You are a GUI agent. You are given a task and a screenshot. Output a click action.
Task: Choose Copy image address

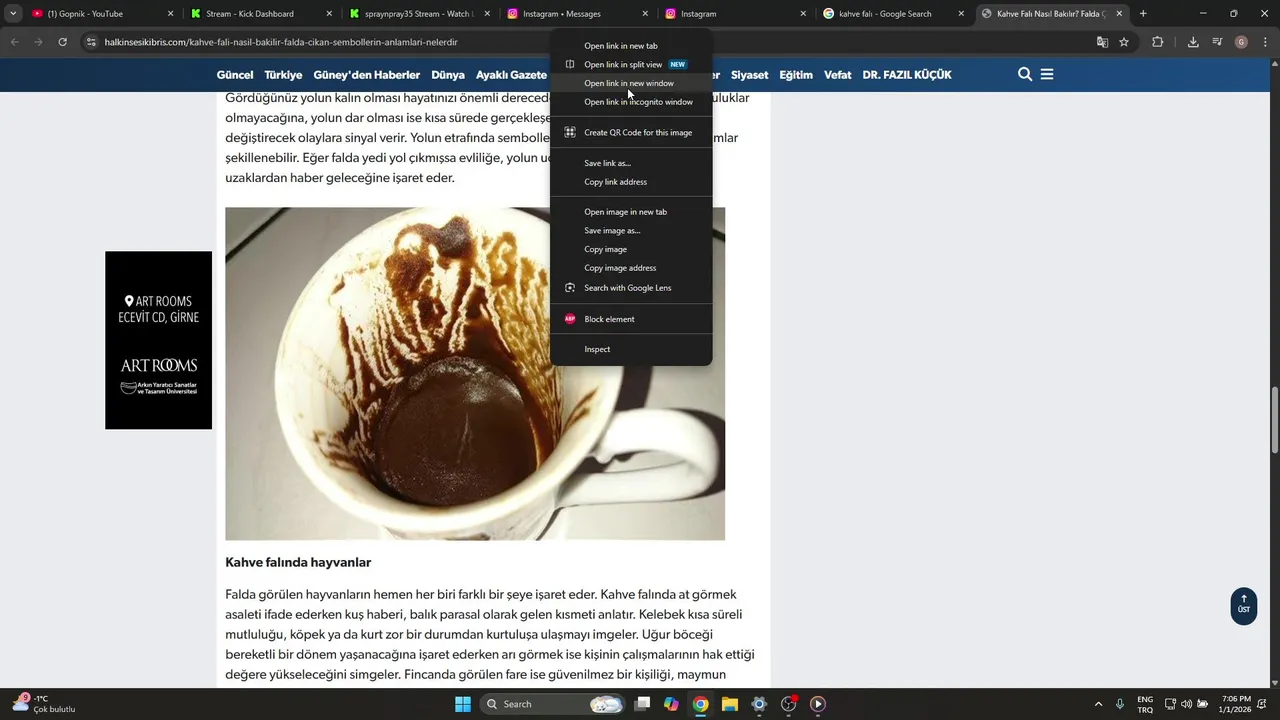631,268
